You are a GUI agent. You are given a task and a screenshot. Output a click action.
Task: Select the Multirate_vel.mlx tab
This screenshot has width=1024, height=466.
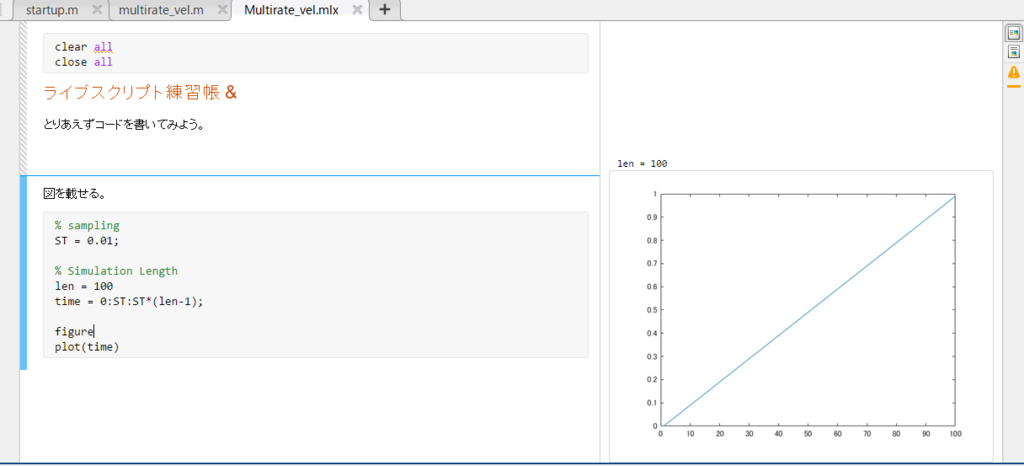(x=291, y=10)
